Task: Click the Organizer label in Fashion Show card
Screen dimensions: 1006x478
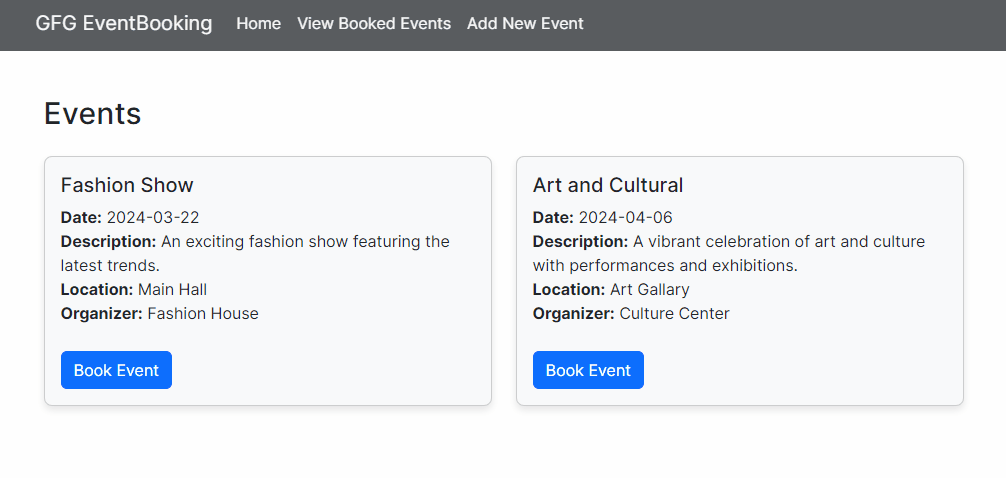Action: click(101, 313)
